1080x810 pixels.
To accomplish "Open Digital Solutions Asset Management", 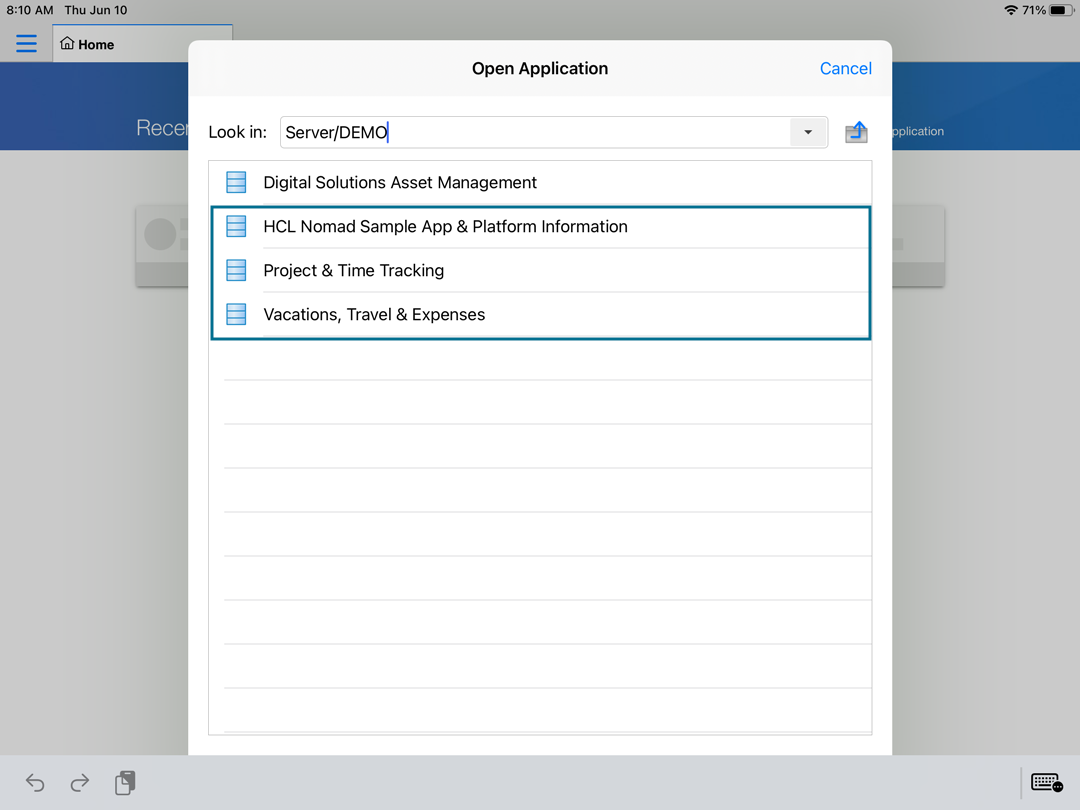I will [541, 183].
